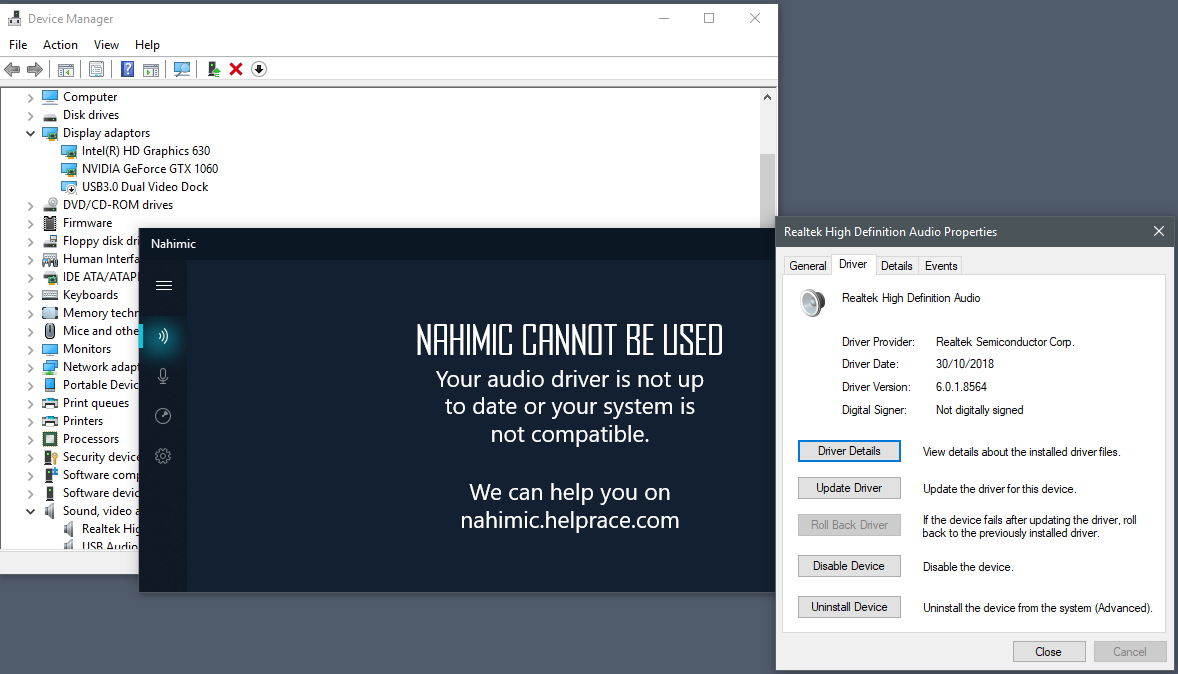Click the action pane toolbar icon beside Help
This screenshot has height=674, width=1178.
[x=151, y=69]
